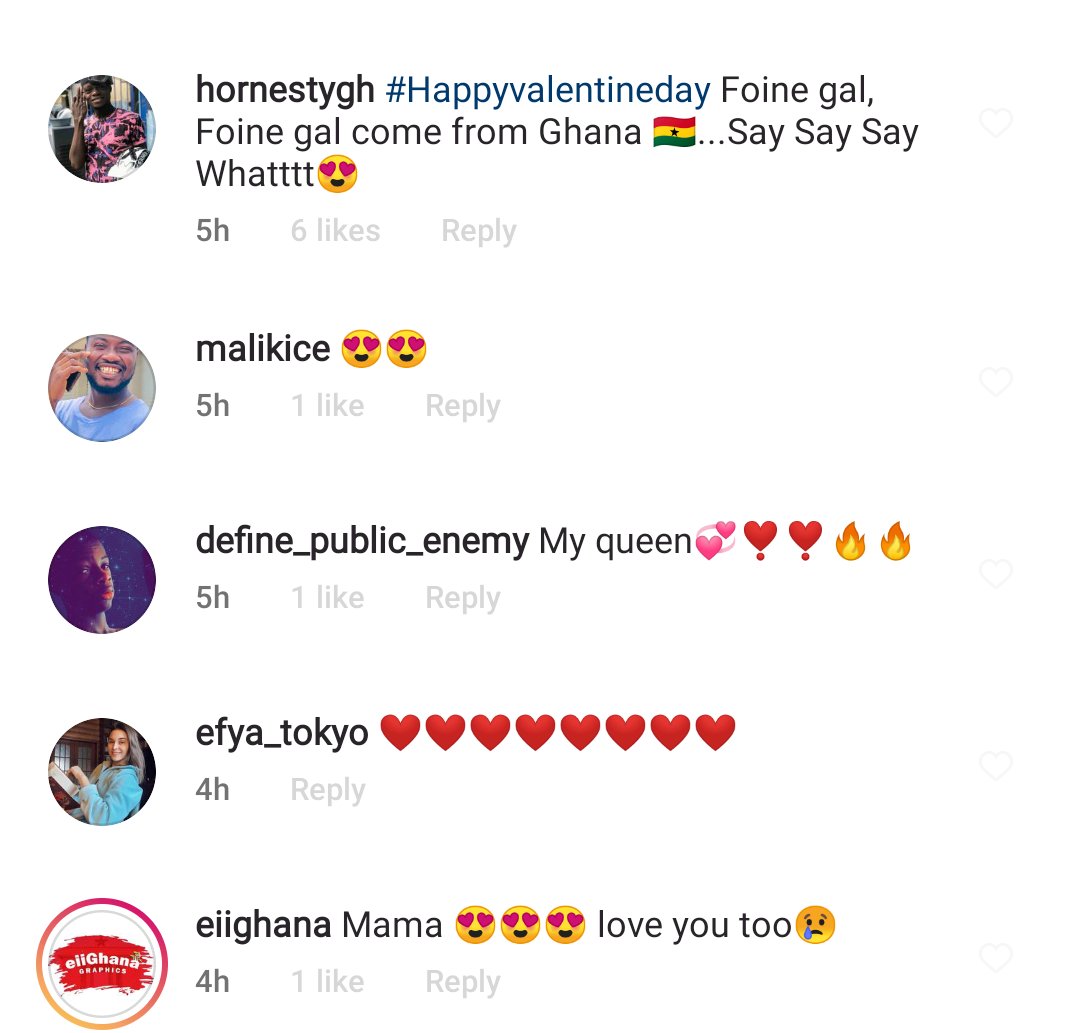Like eiighana's comment with the heart icon
1080x1033 pixels.
[x=995, y=958]
